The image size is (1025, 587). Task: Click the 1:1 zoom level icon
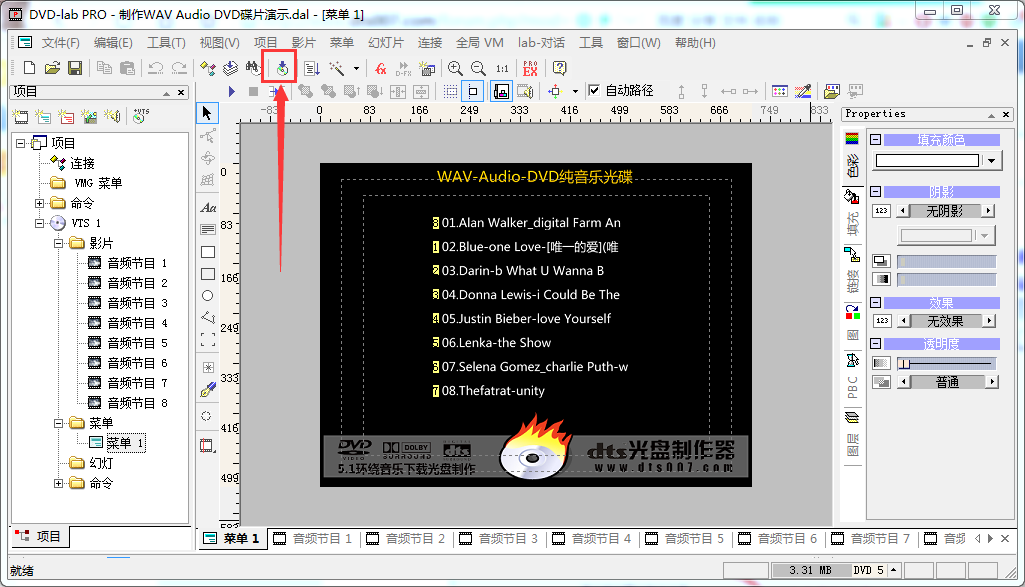pos(502,68)
